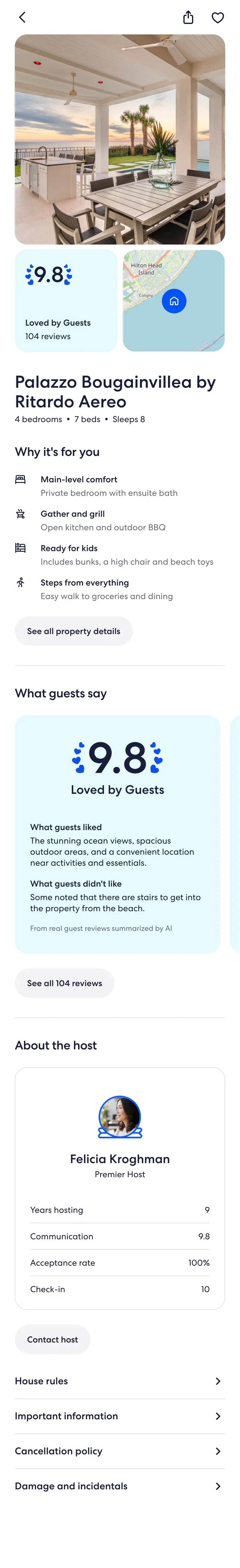Save property with the heart icon

(218, 18)
